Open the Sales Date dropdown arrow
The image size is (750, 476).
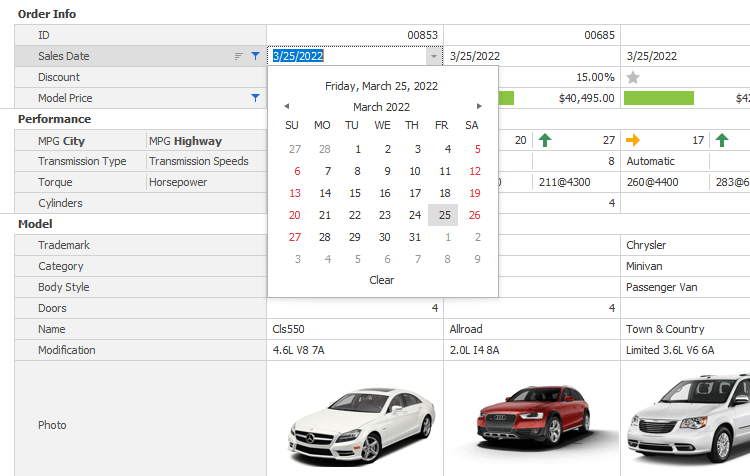tap(433, 57)
